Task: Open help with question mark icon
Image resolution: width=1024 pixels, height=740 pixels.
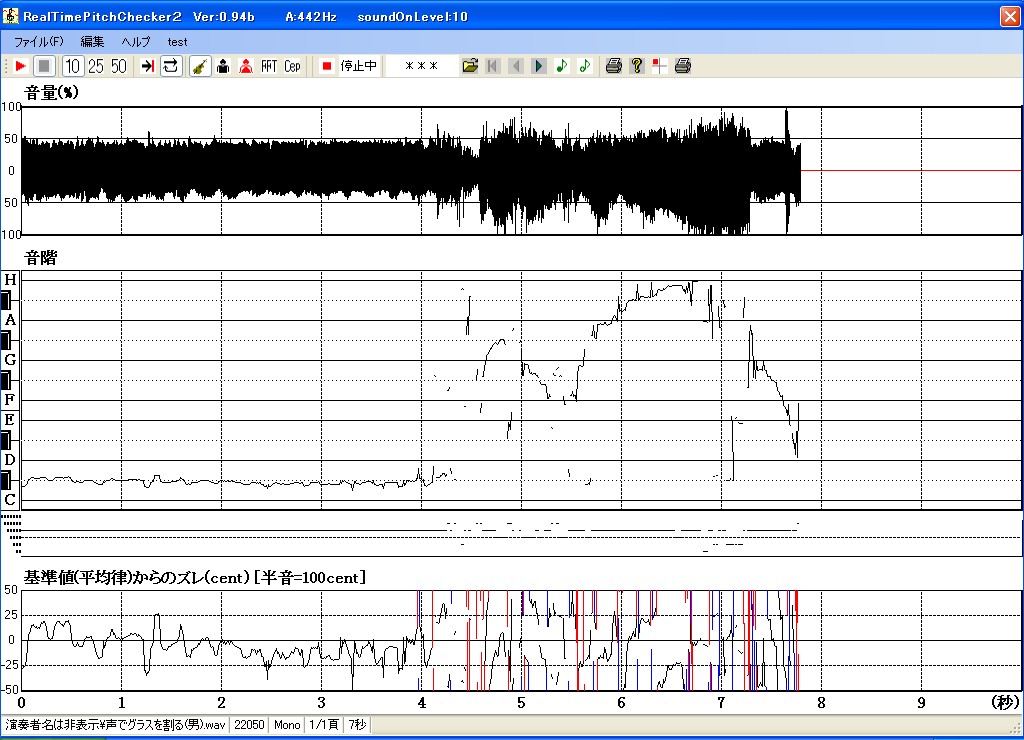Action: click(637, 66)
